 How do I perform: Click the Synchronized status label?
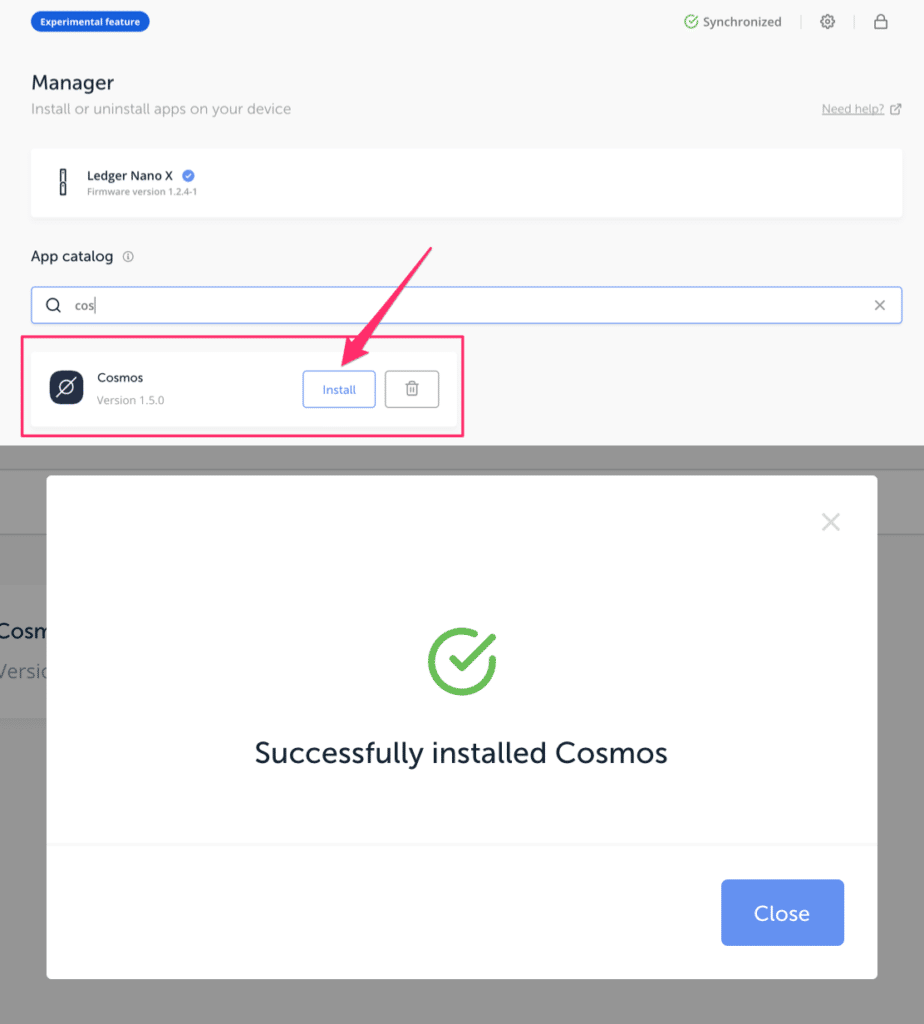point(742,21)
